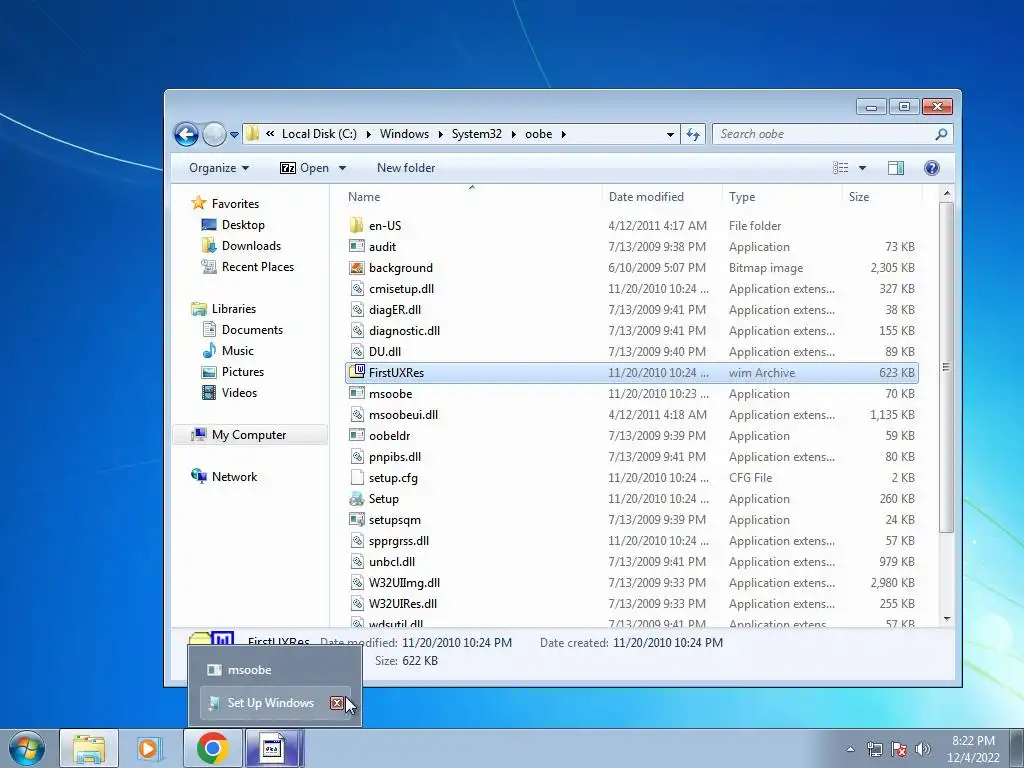Click scrollbar down arrow in file list
This screenshot has height=768, width=1024.
[x=946, y=618]
